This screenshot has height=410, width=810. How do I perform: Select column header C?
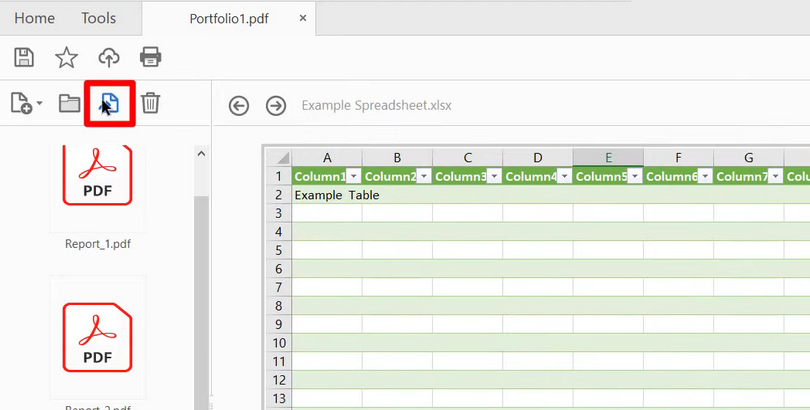pos(468,157)
